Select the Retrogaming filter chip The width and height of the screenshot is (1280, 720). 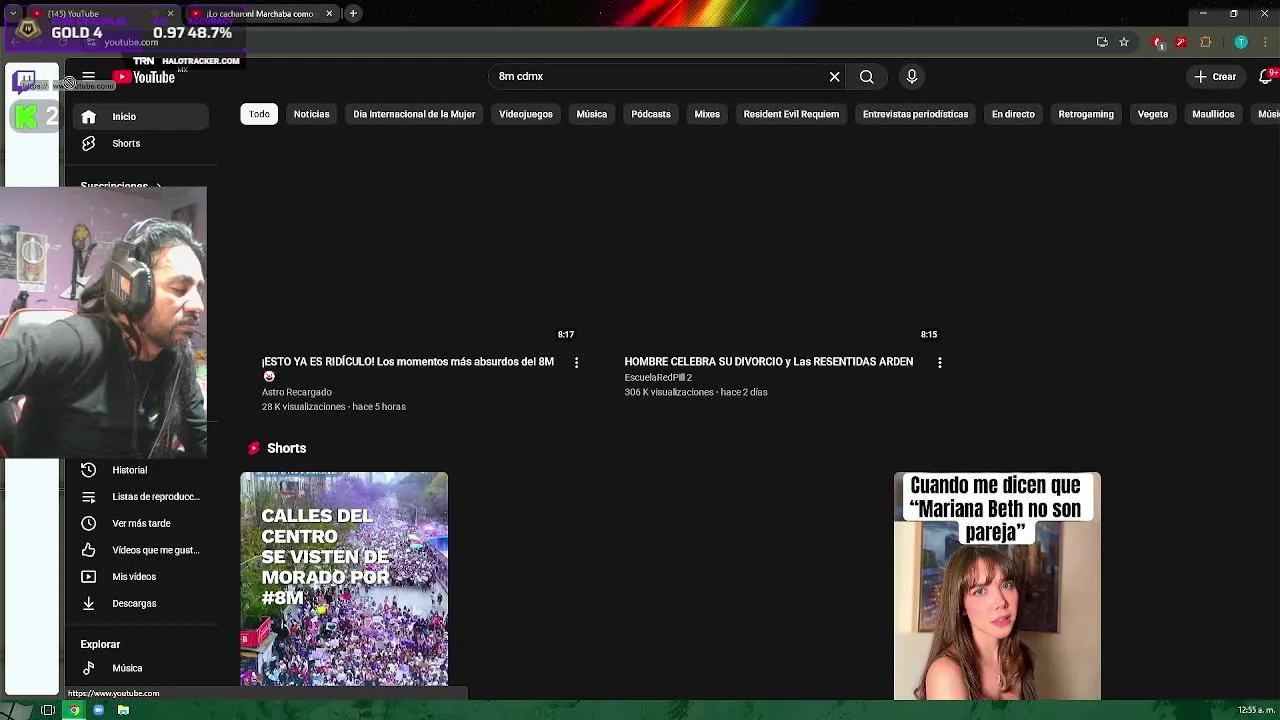click(1086, 114)
